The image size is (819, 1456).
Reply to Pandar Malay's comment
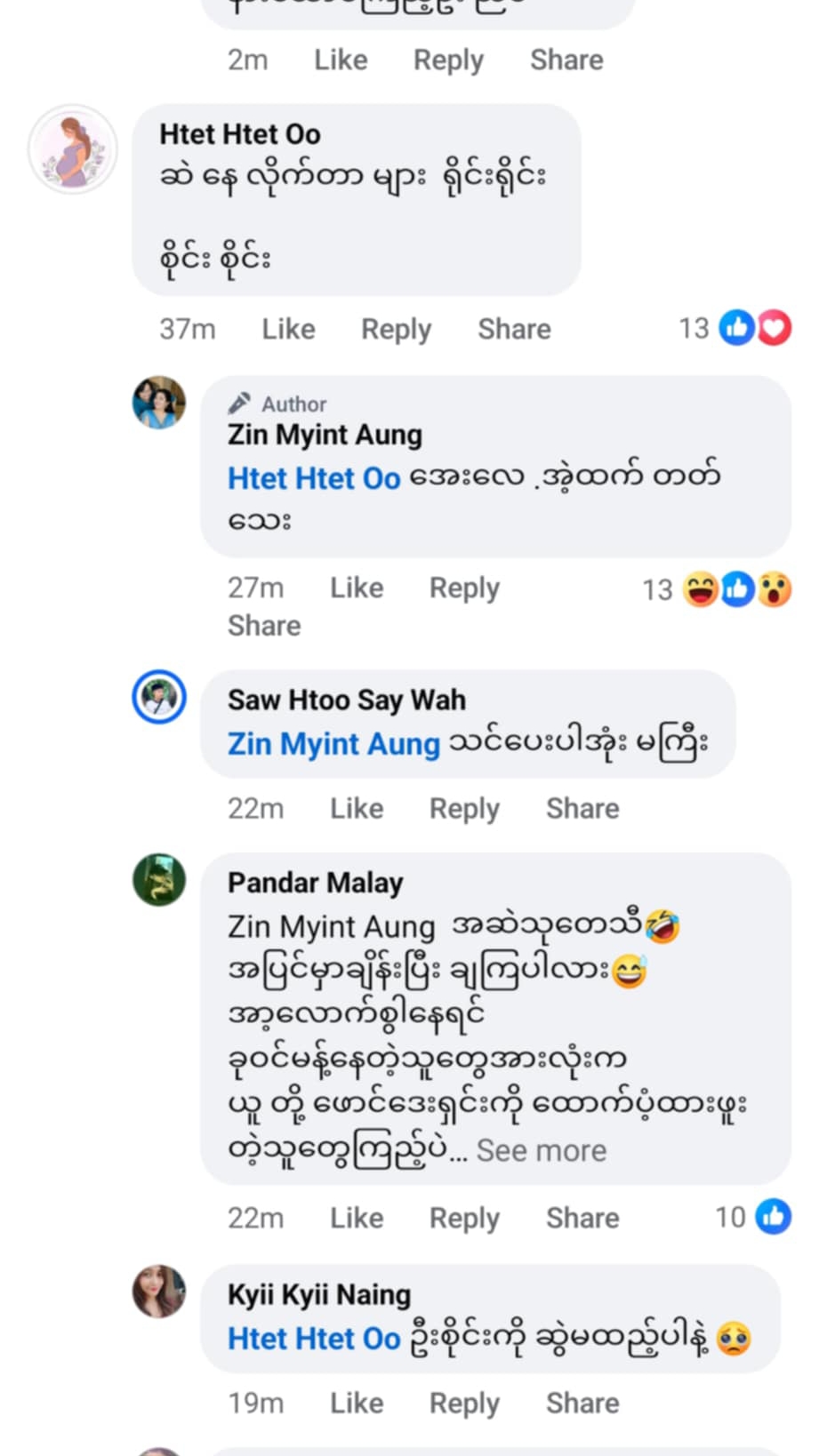464,1218
